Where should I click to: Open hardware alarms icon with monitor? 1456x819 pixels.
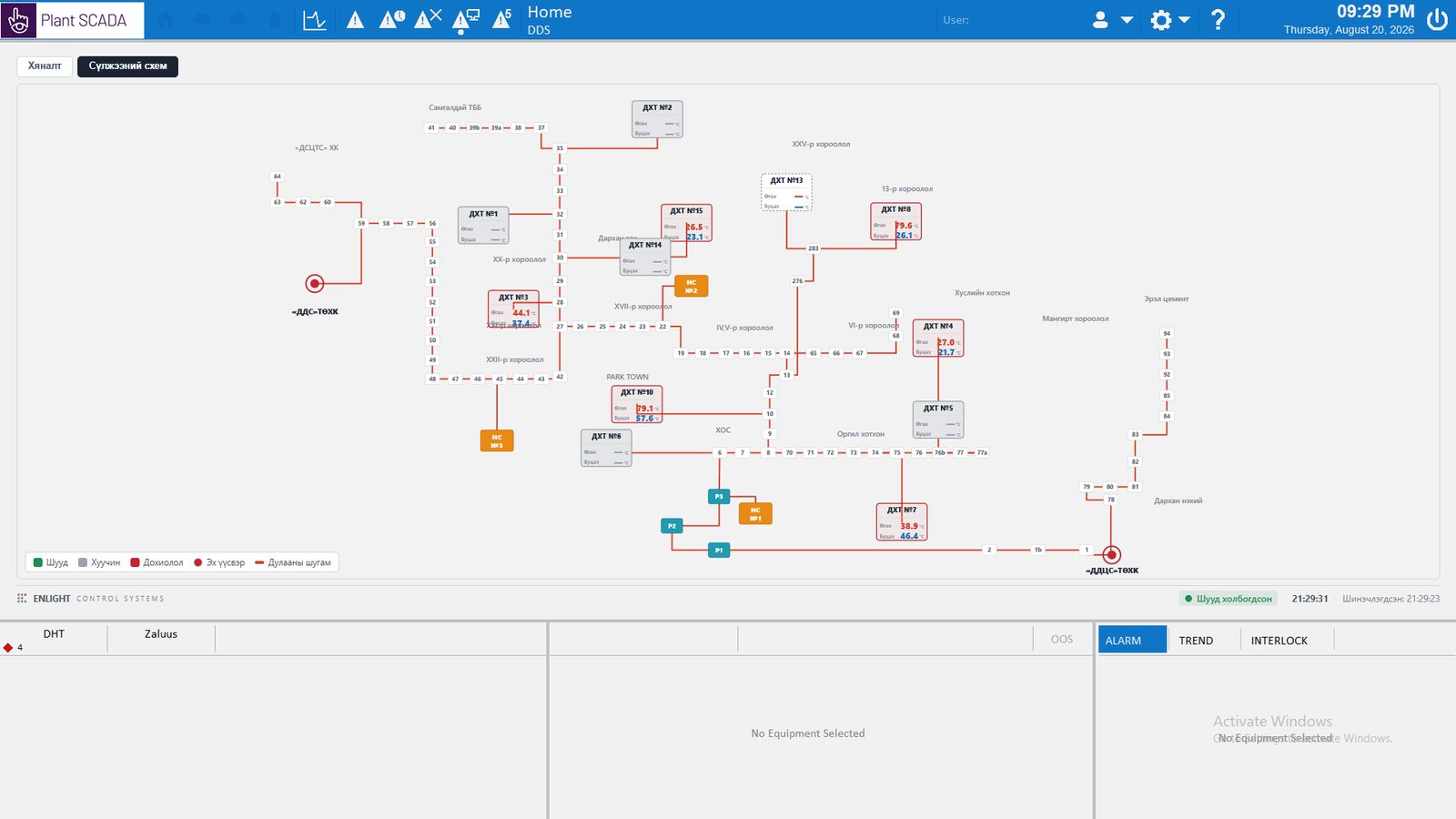point(465,20)
